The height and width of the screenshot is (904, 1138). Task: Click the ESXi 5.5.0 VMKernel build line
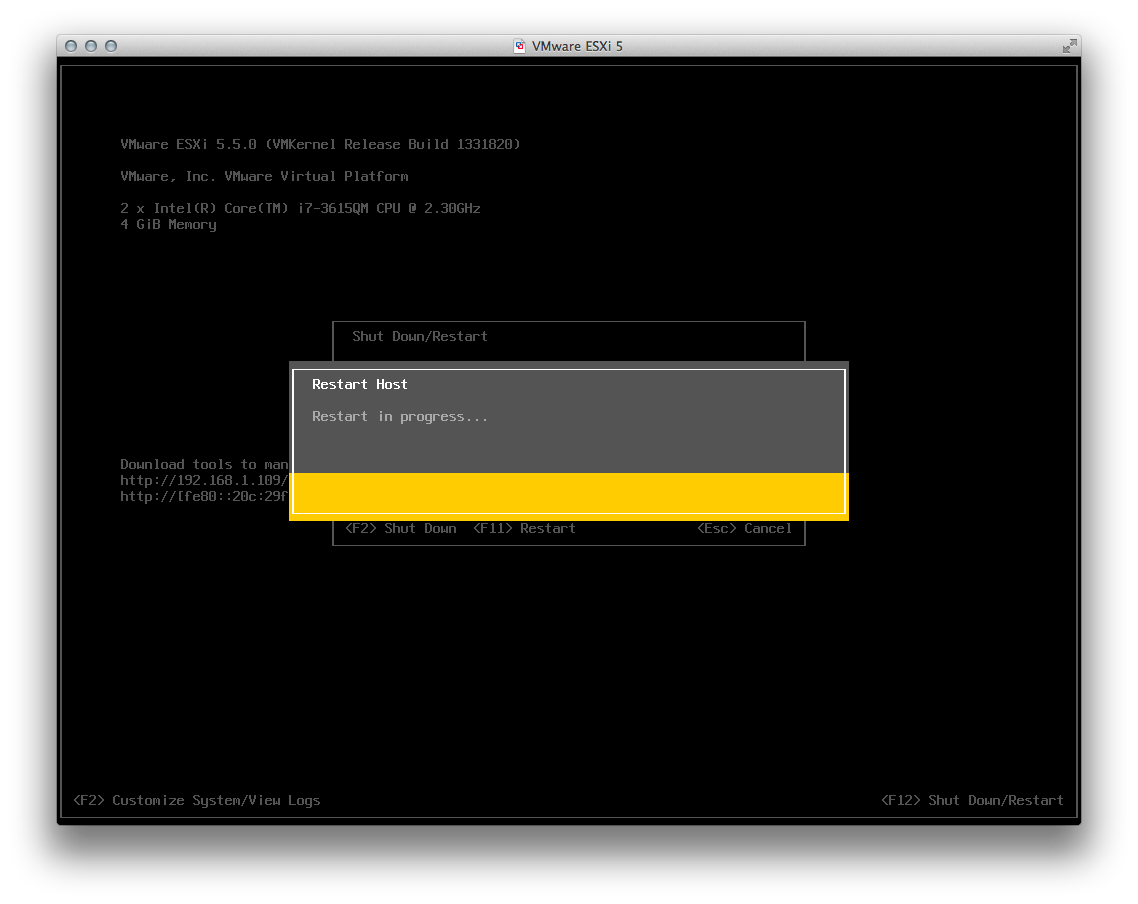tap(320, 144)
